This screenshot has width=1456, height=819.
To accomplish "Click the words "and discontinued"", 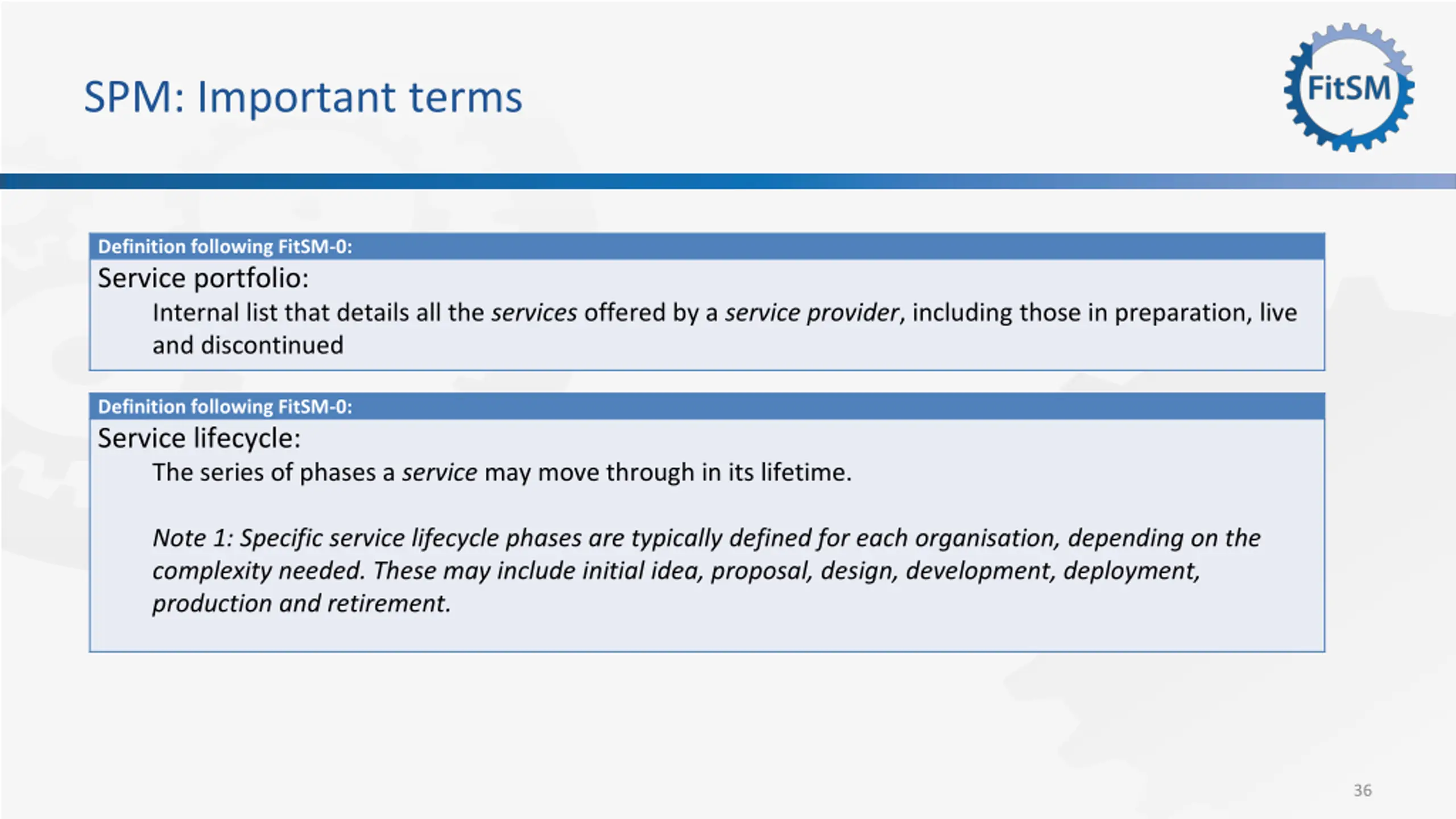I will click(x=248, y=346).
